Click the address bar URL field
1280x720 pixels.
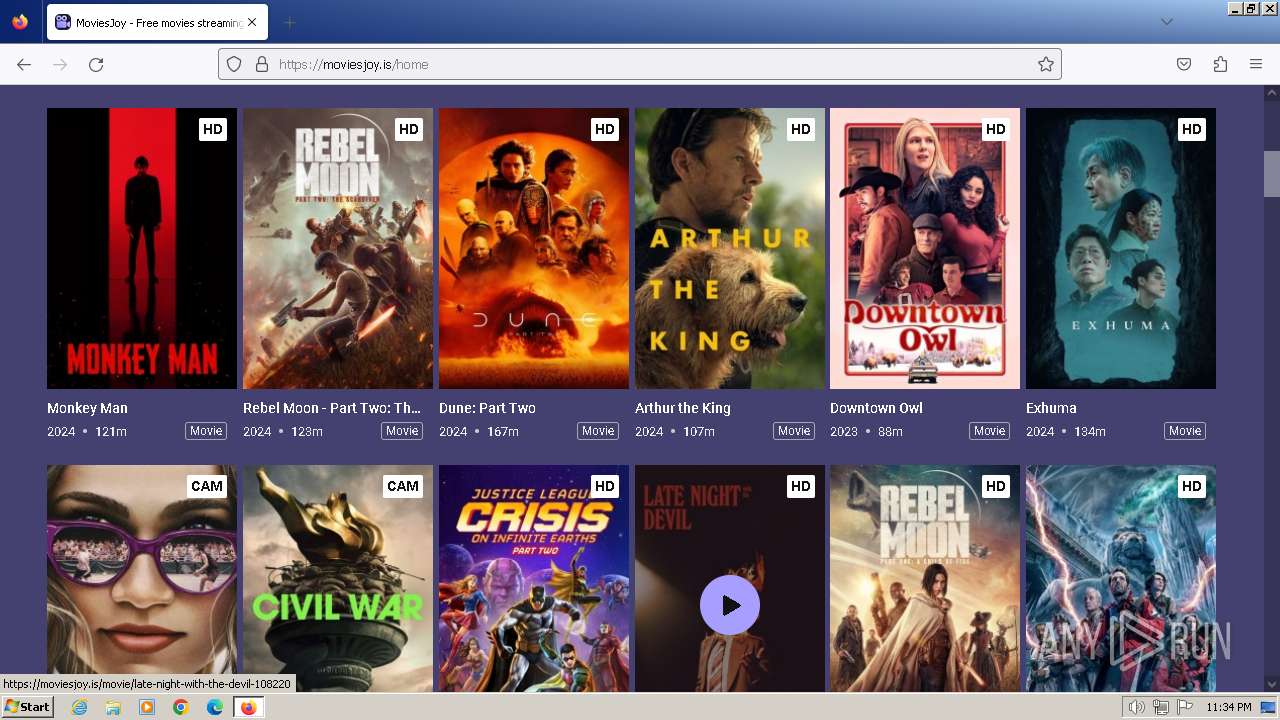tap(640, 64)
